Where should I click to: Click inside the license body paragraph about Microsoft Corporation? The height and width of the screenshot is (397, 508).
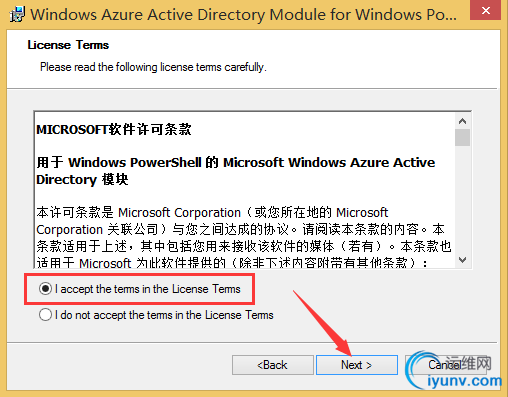244,237
